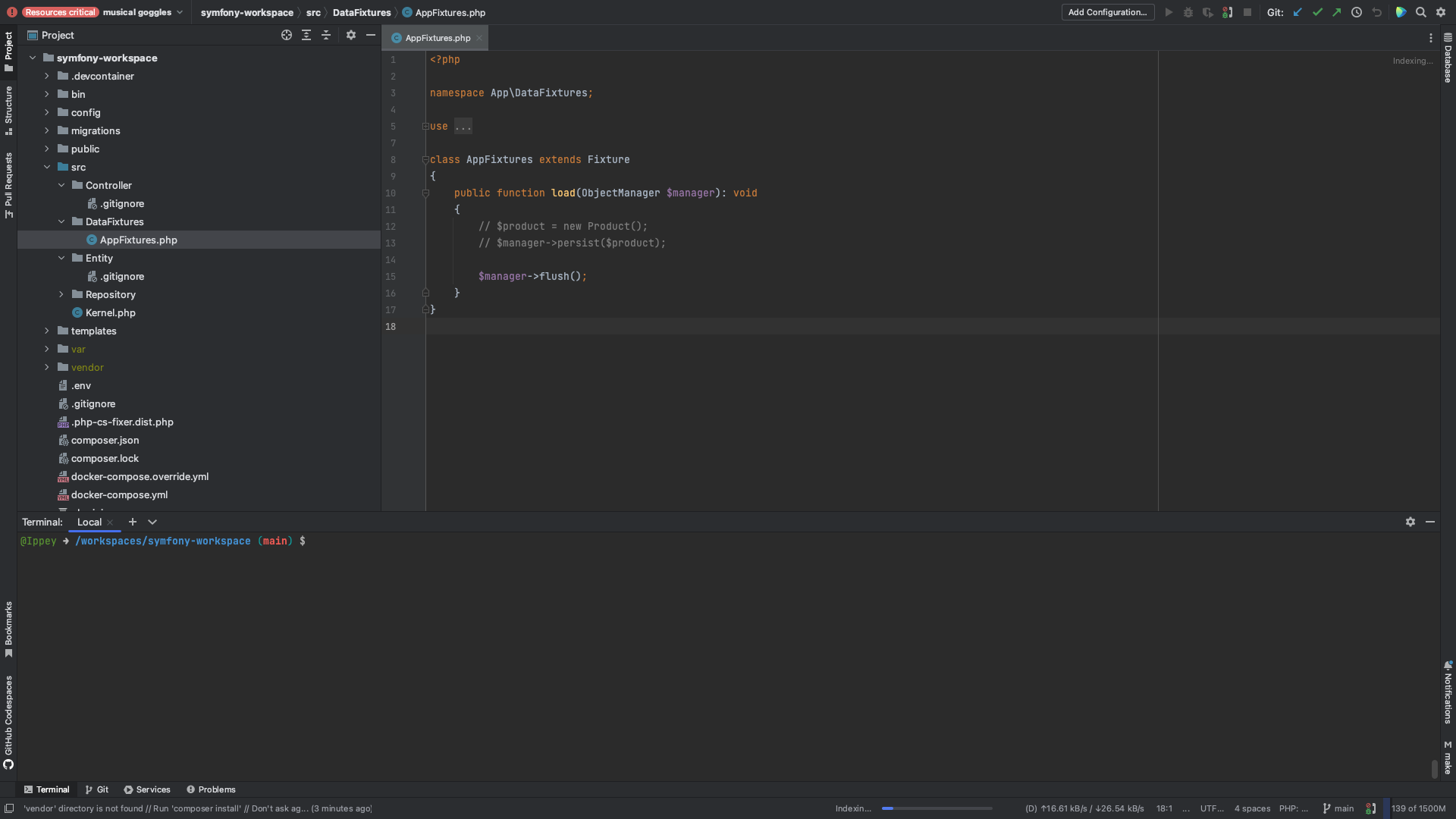Open the Structure tool window

pos(8,114)
